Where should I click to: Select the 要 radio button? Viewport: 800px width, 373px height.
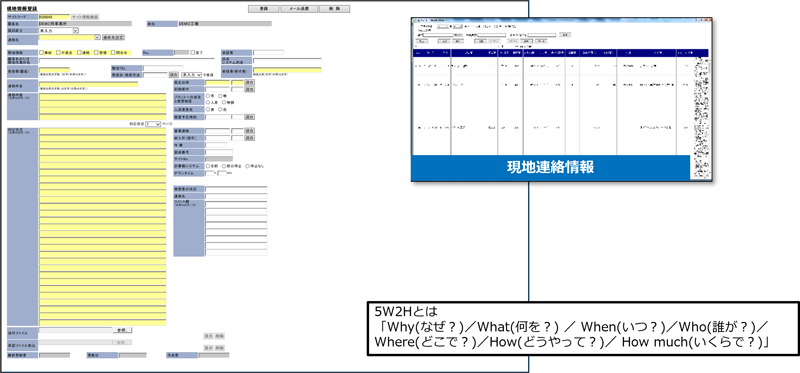click(208, 109)
